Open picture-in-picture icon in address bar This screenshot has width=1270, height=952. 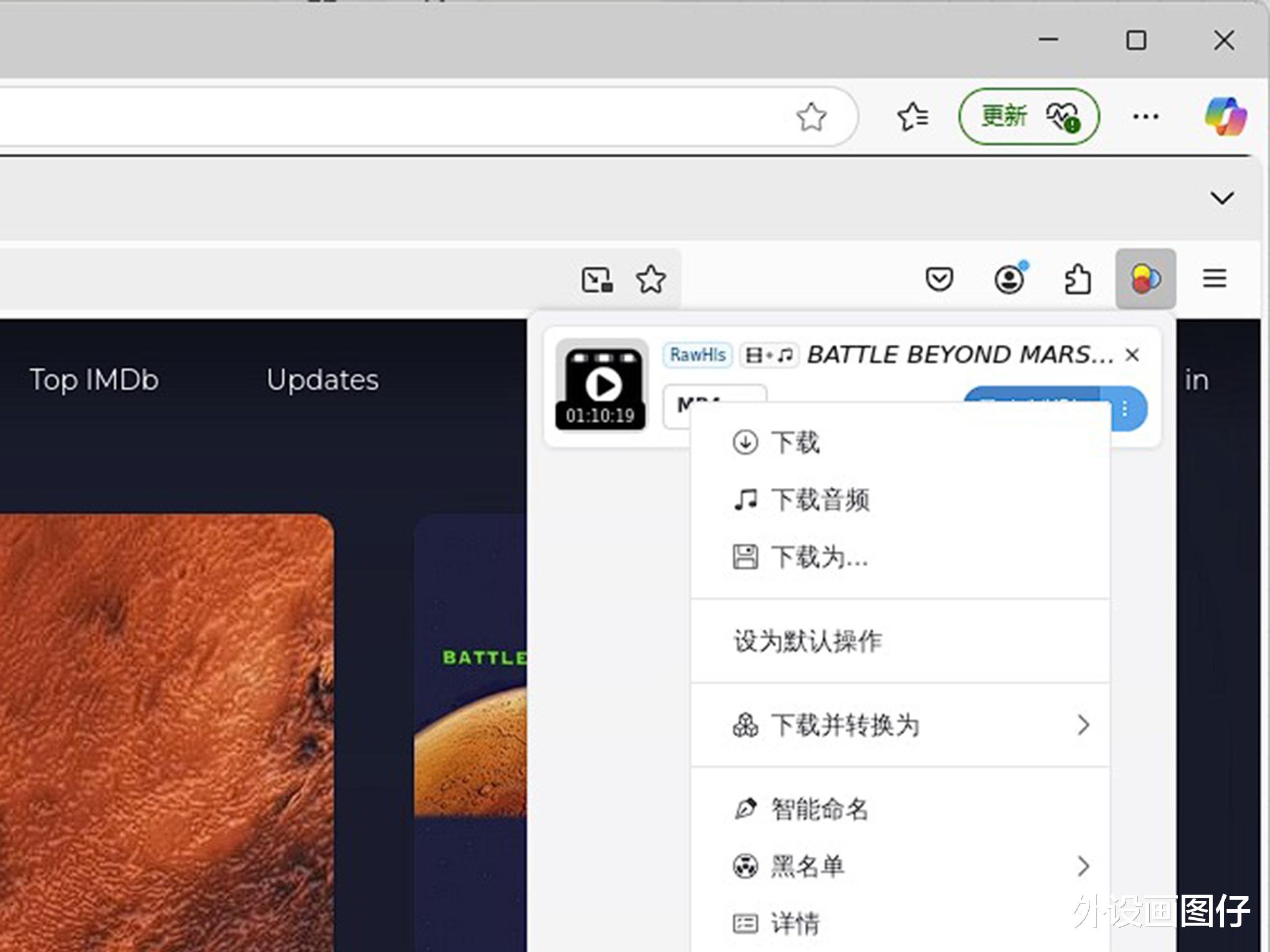[x=596, y=279]
